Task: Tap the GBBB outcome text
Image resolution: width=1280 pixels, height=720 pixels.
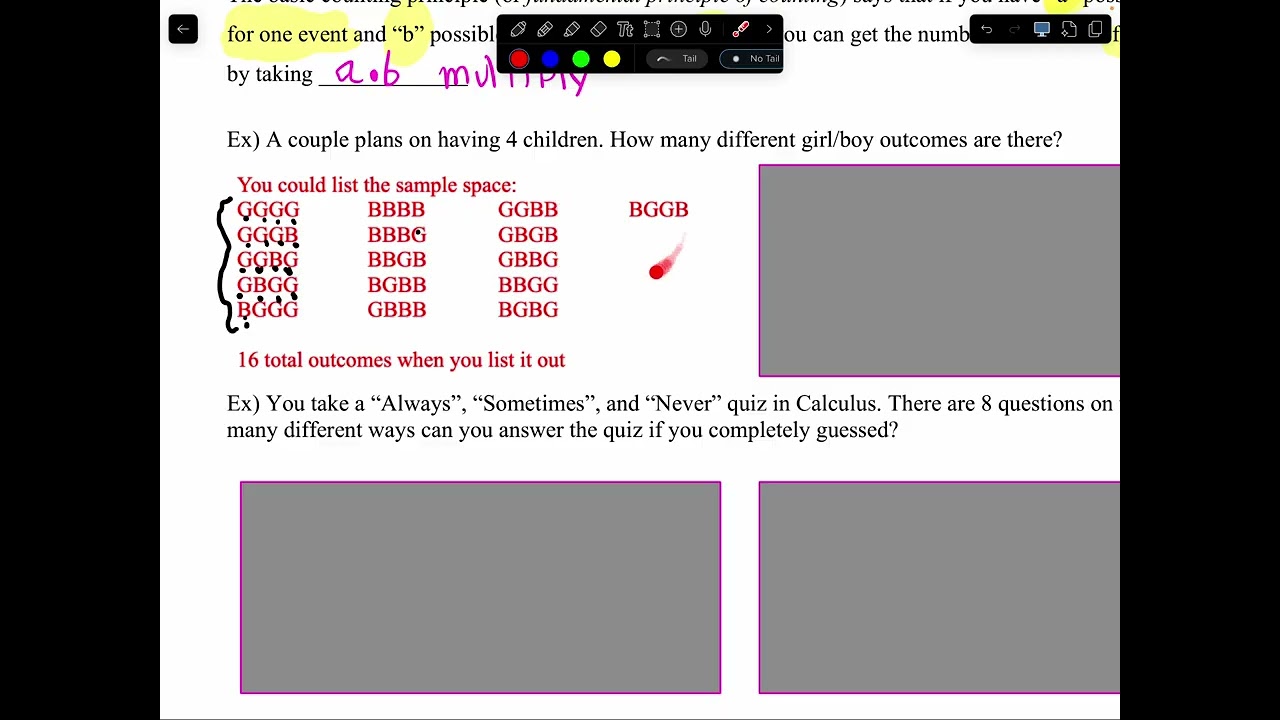Action: tap(397, 310)
